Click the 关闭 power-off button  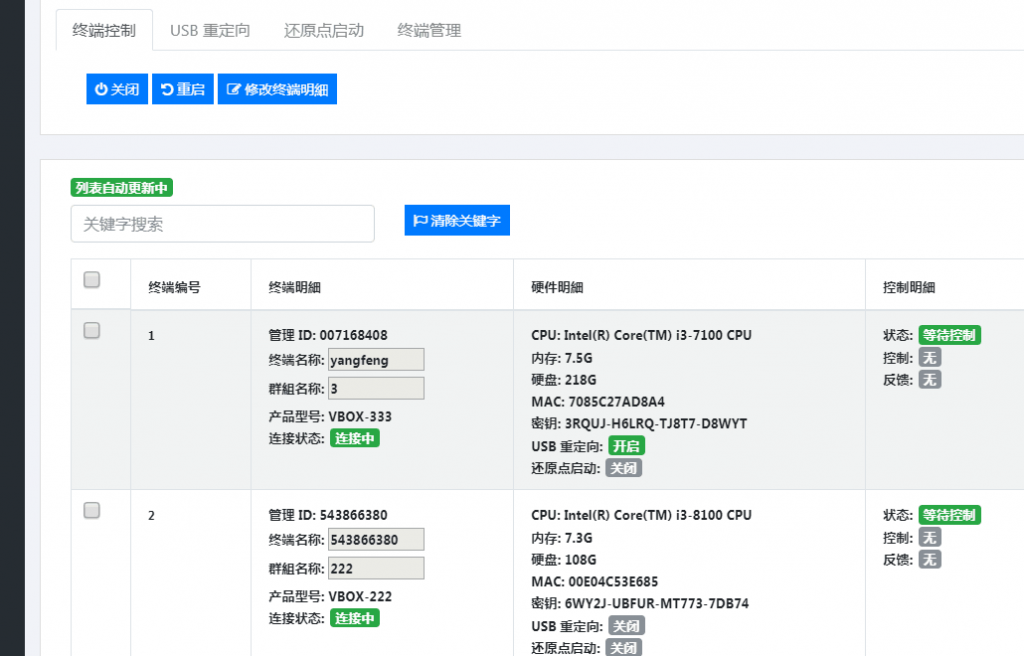pos(117,89)
